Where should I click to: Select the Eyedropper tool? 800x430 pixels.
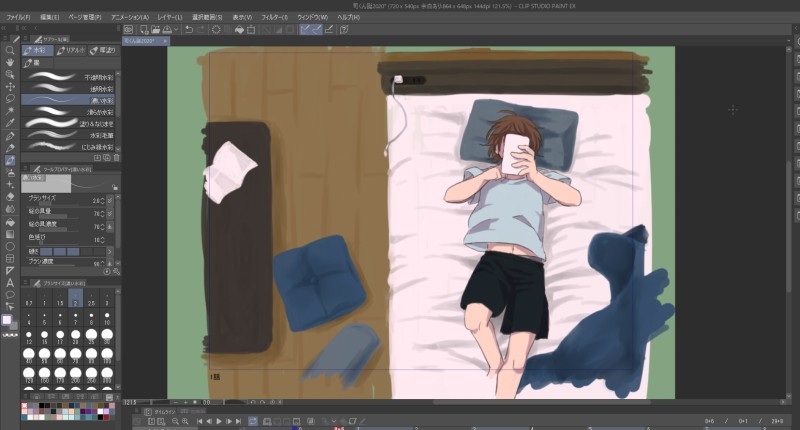coord(10,123)
